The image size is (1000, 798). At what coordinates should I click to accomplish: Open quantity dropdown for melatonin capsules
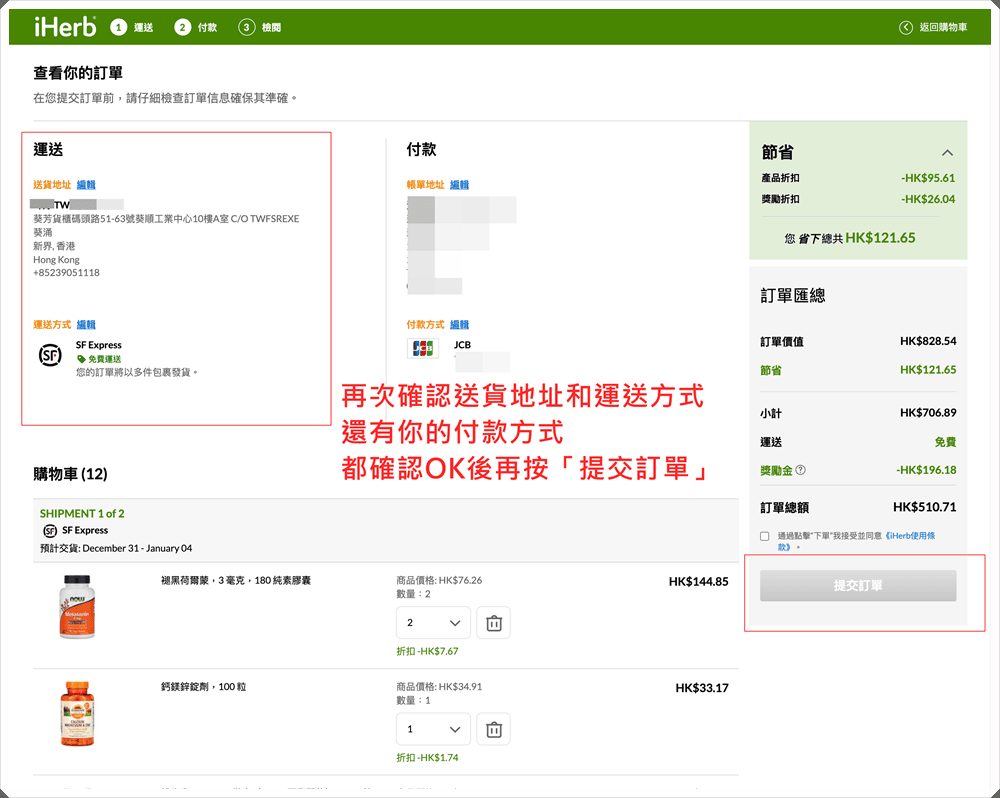[432, 623]
